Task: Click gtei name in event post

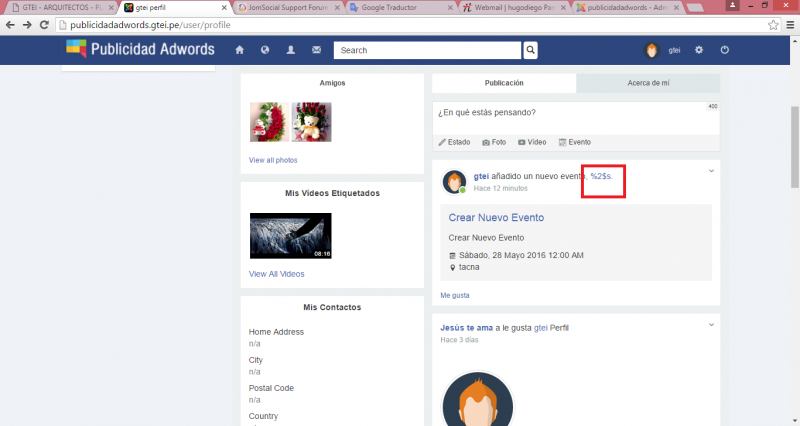Action: coord(481,176)
